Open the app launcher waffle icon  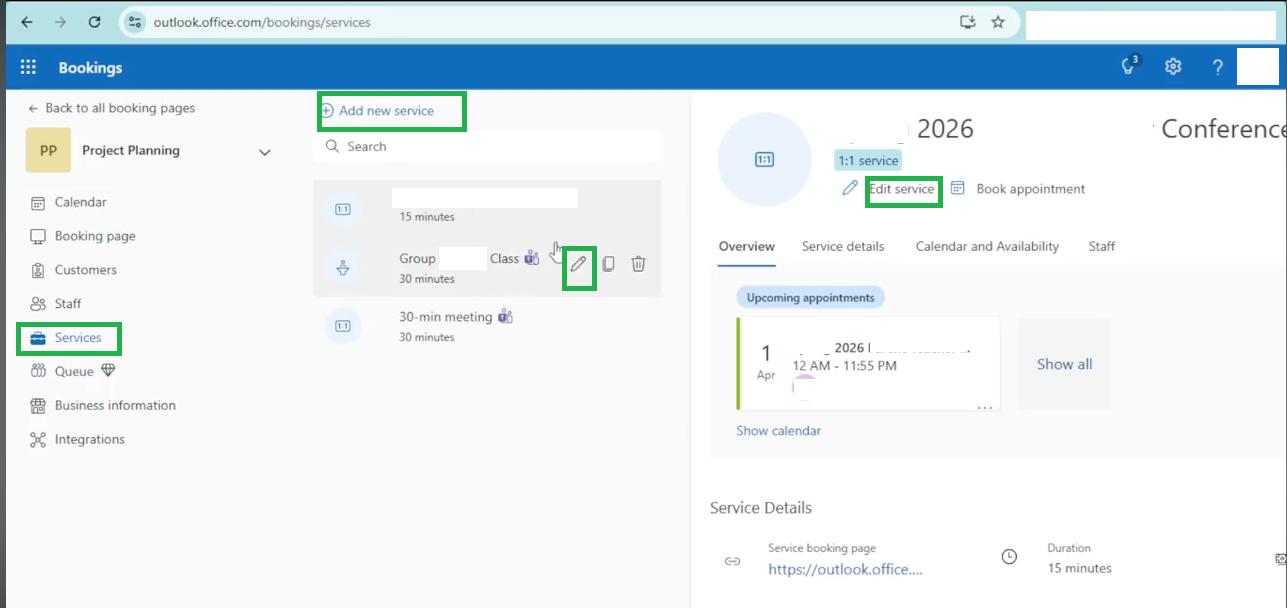click(x=28, y=67)
